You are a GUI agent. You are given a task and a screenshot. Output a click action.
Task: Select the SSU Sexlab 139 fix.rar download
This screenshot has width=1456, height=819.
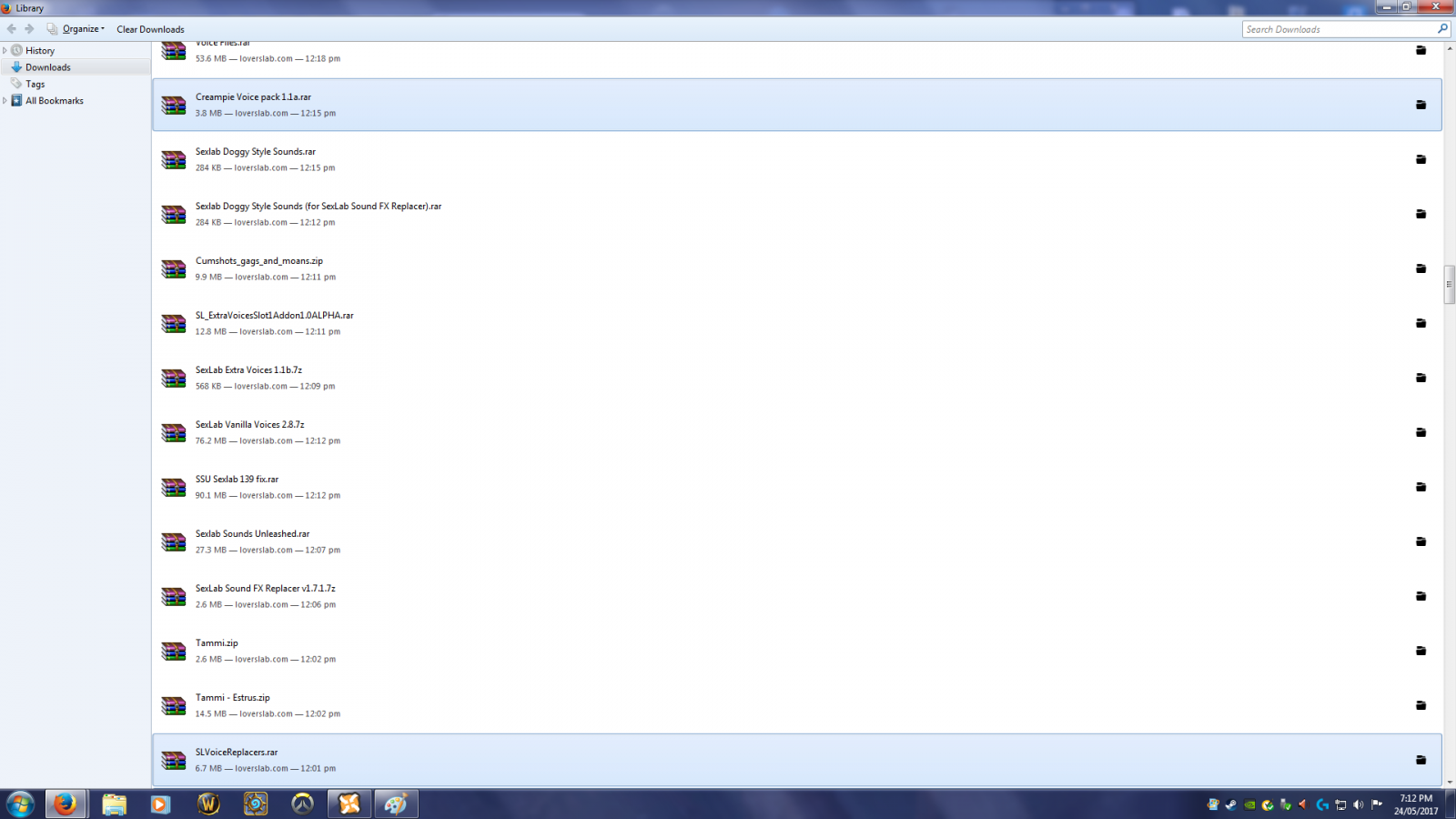(797, 487)
